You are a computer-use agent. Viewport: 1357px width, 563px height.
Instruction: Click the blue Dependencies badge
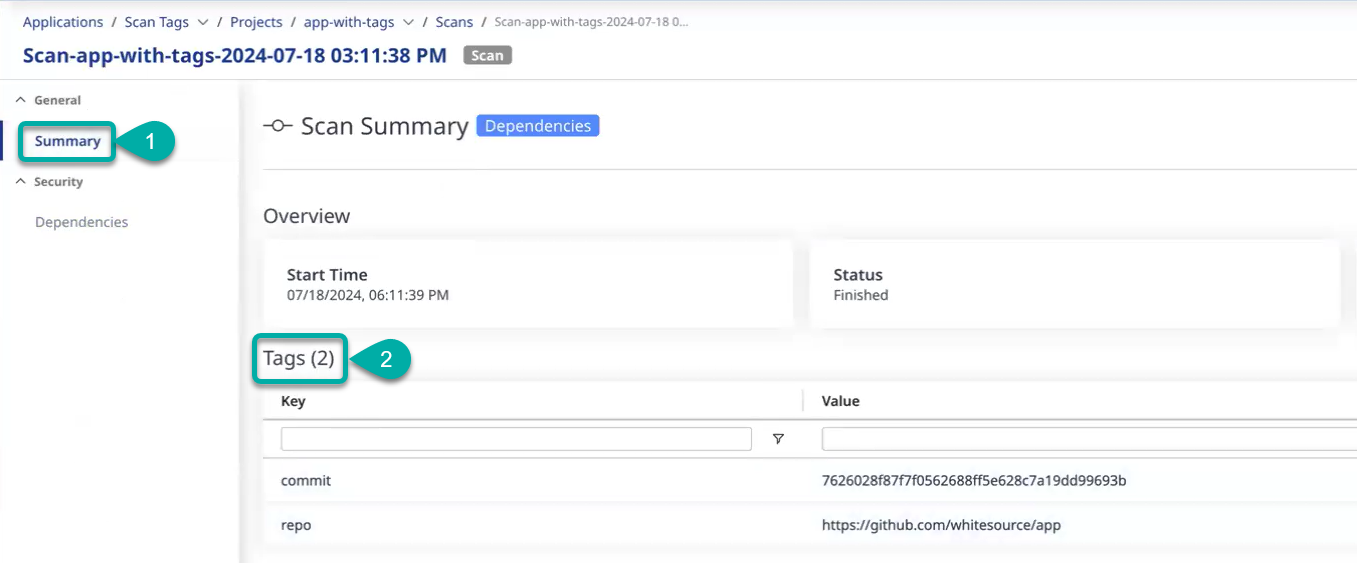537,126
